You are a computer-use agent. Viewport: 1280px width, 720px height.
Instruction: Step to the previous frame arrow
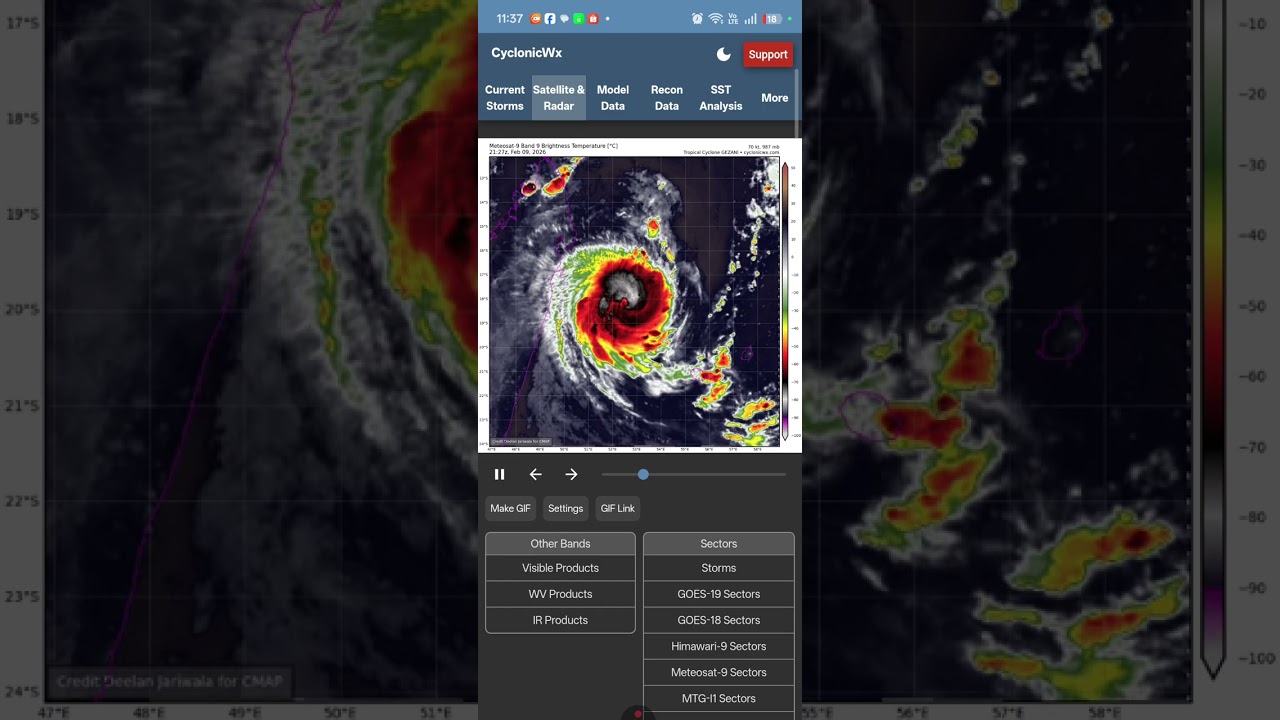pyautogui.click(x=535, y=474)
